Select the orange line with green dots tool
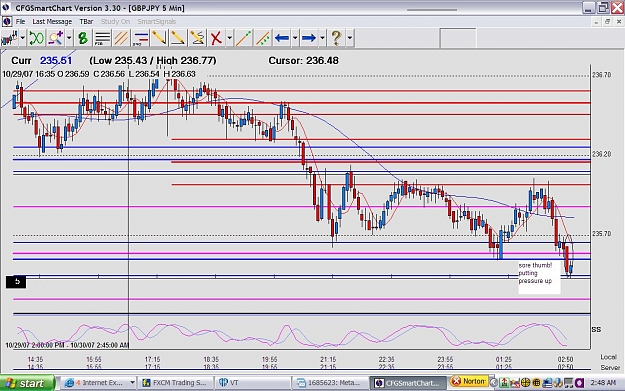This screenshot has height=391, width=625. [263, 38]
